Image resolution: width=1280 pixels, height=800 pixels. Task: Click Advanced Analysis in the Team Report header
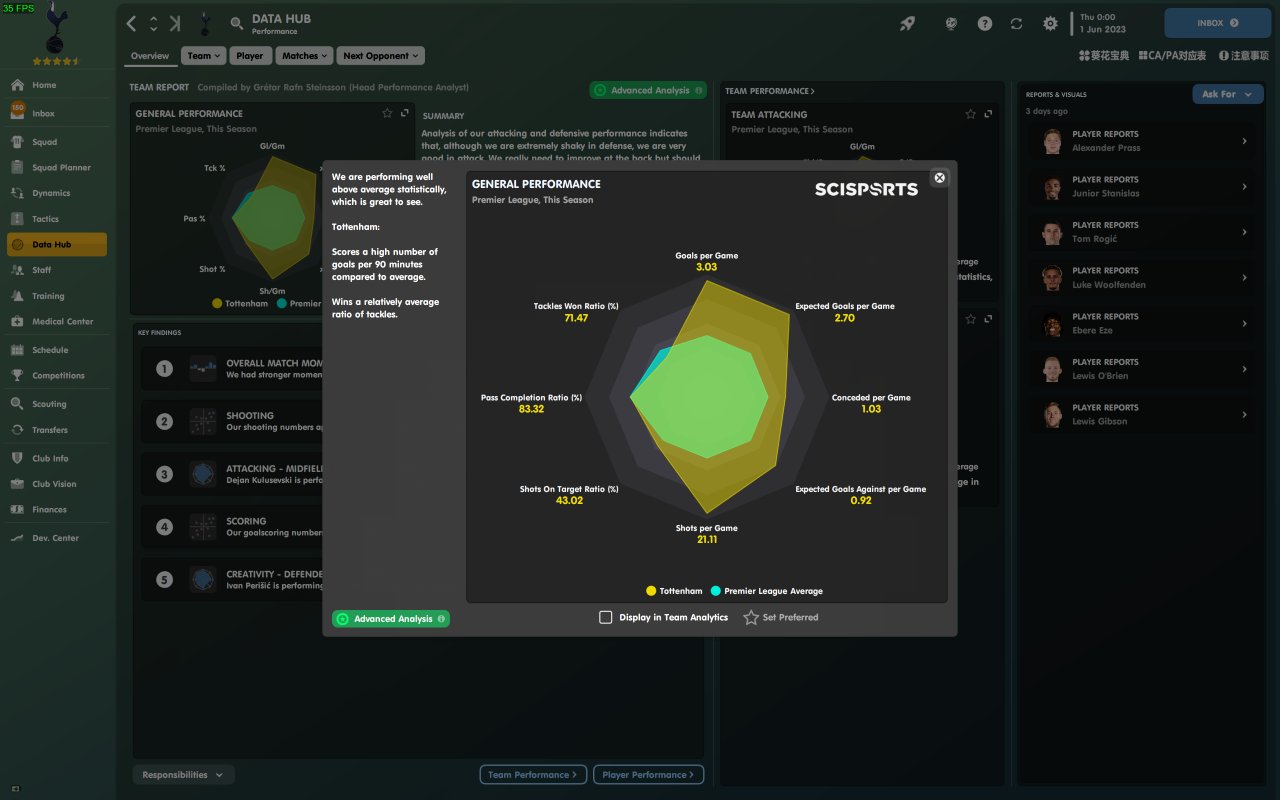click(648, 90)
